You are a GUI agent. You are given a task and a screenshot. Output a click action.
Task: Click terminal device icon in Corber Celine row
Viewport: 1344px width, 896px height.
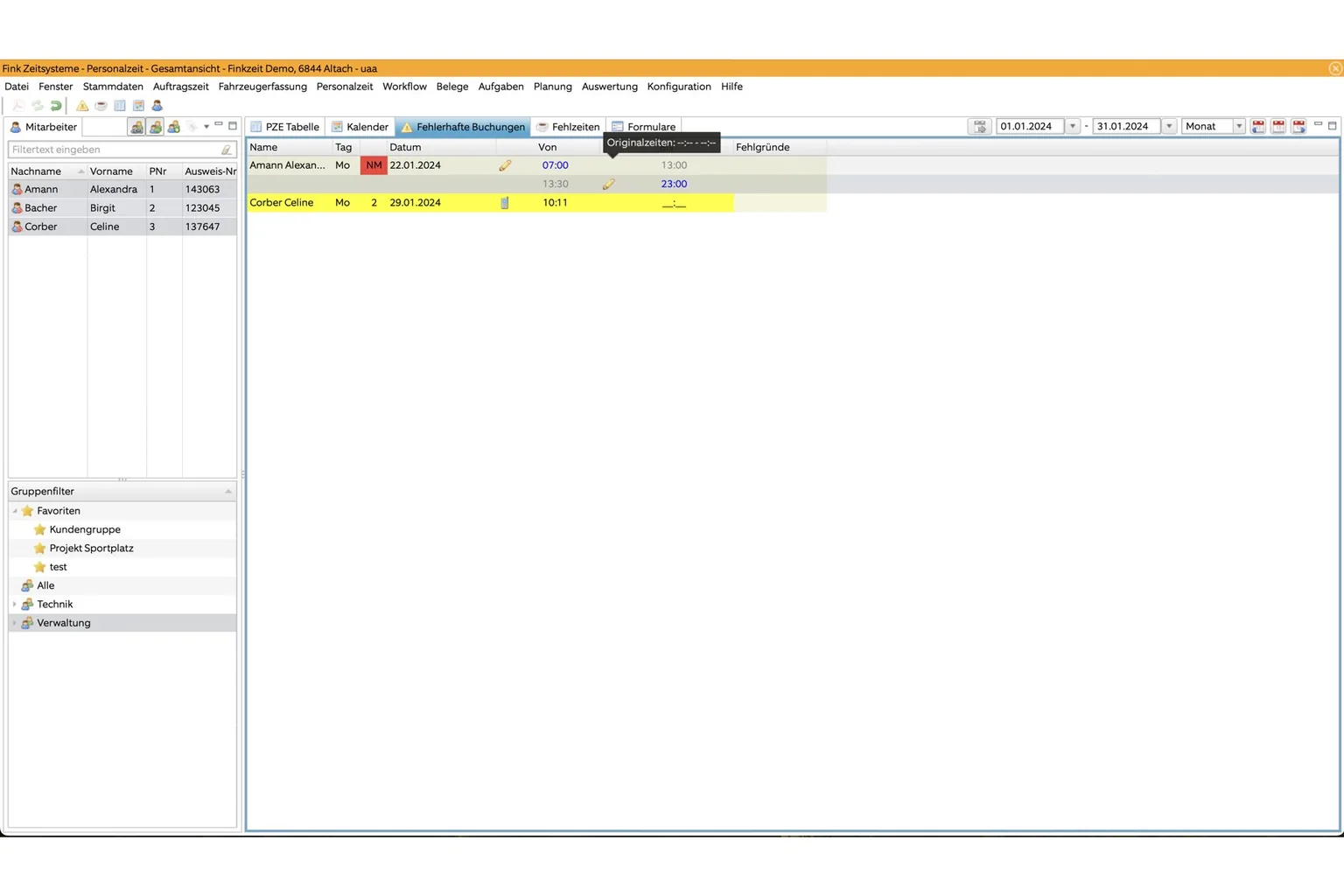click(505, 203)
